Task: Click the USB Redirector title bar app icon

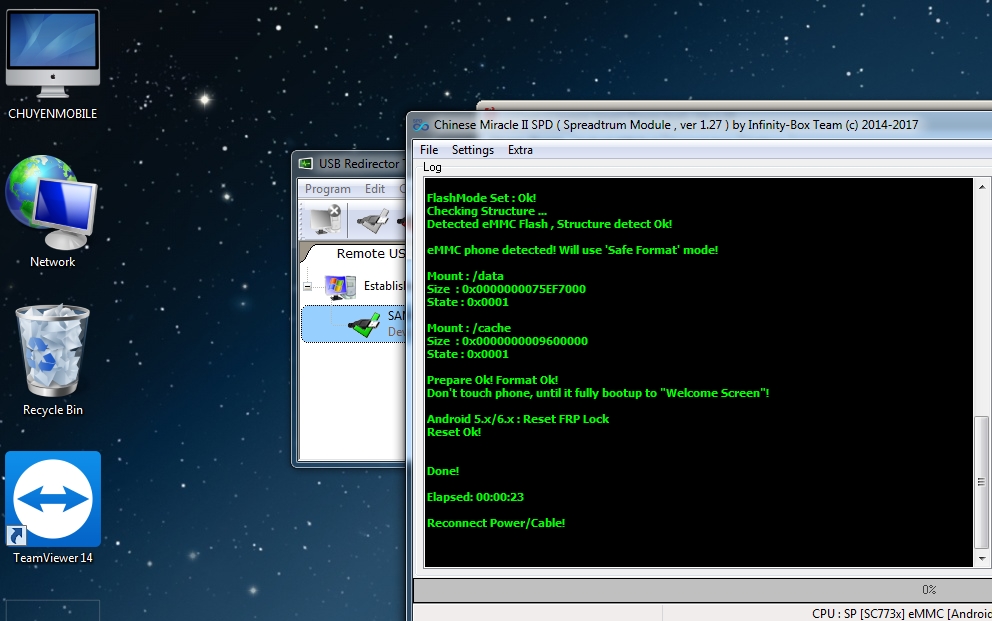Action: pos(306,164)
